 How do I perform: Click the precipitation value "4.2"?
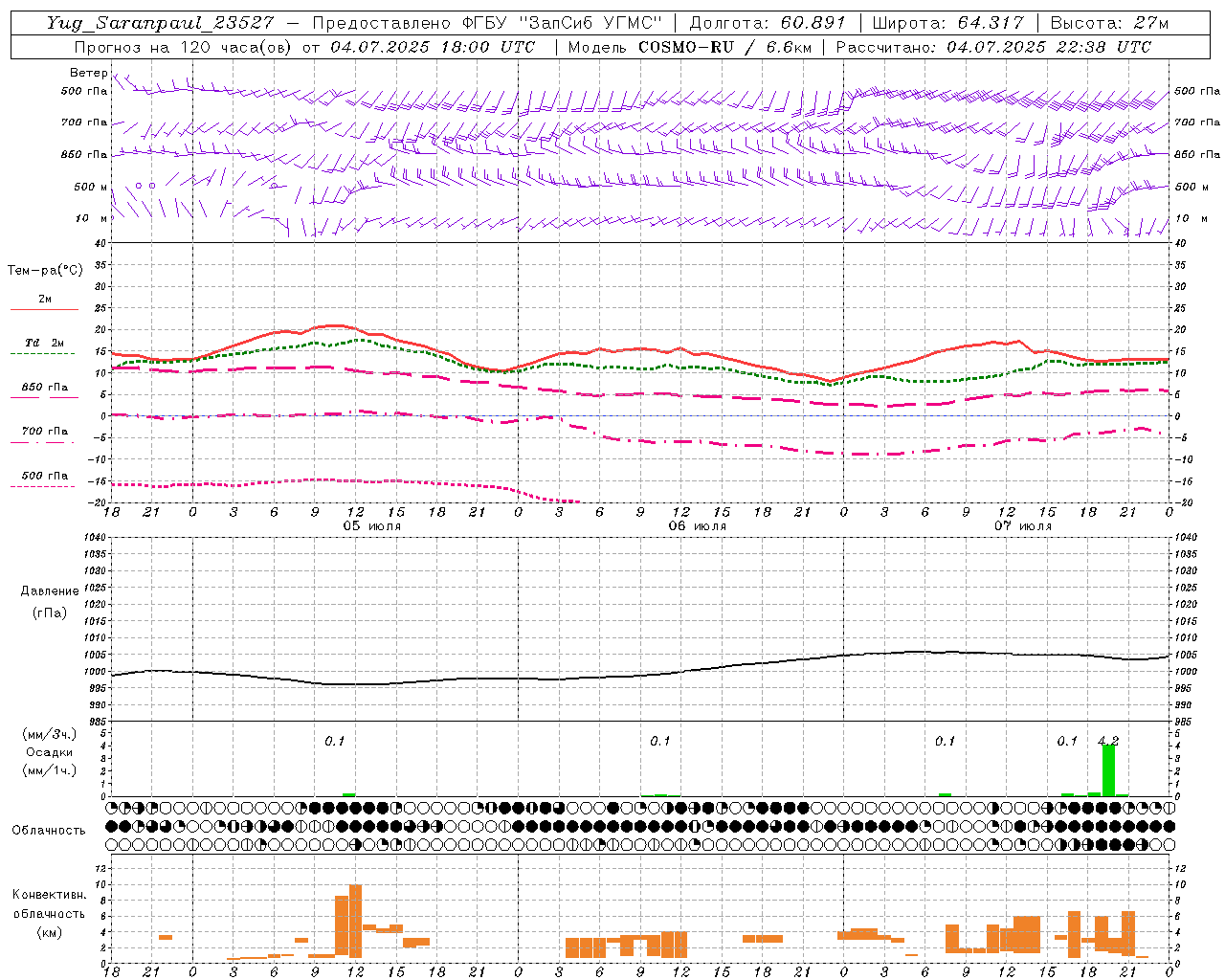click(1108, 741)
